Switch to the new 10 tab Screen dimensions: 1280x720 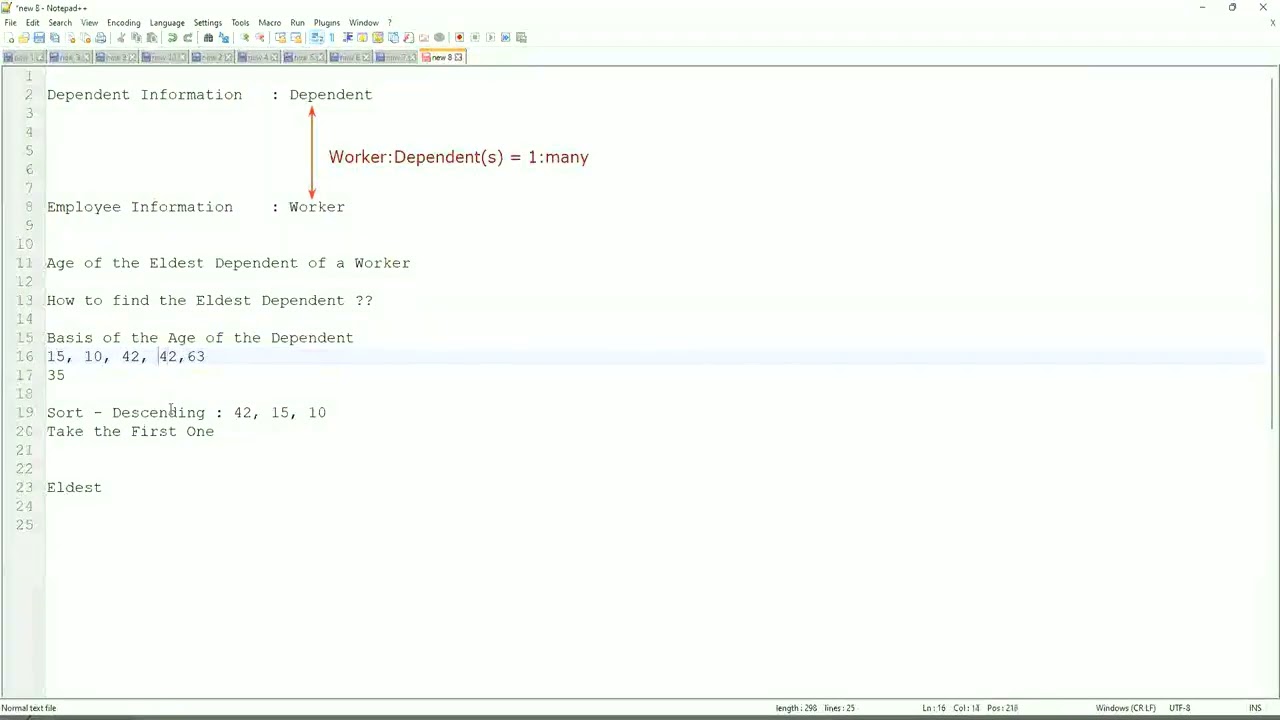pyautogui.click(x=163, y=58)
